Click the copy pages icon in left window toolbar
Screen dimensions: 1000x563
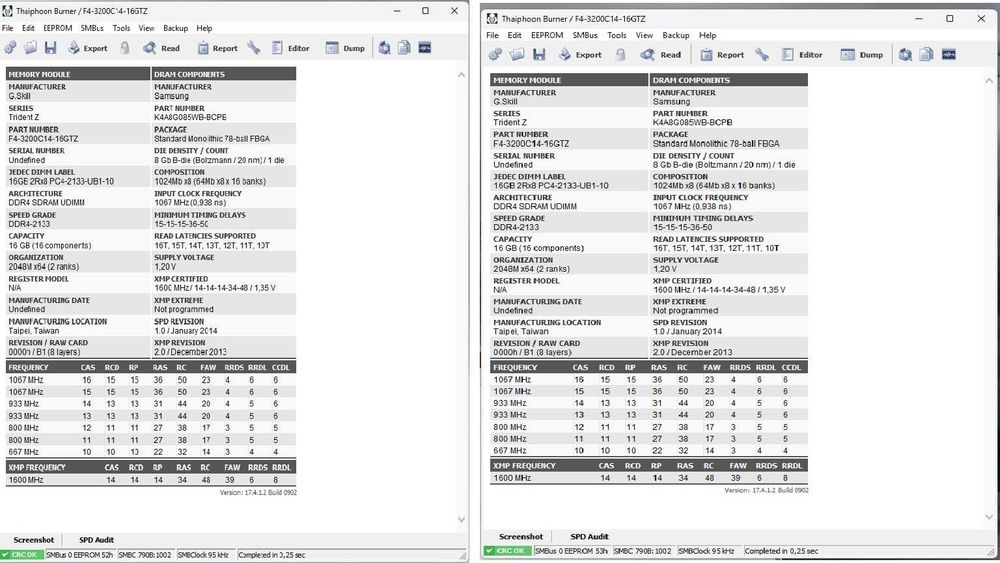[x=404, y=48]
